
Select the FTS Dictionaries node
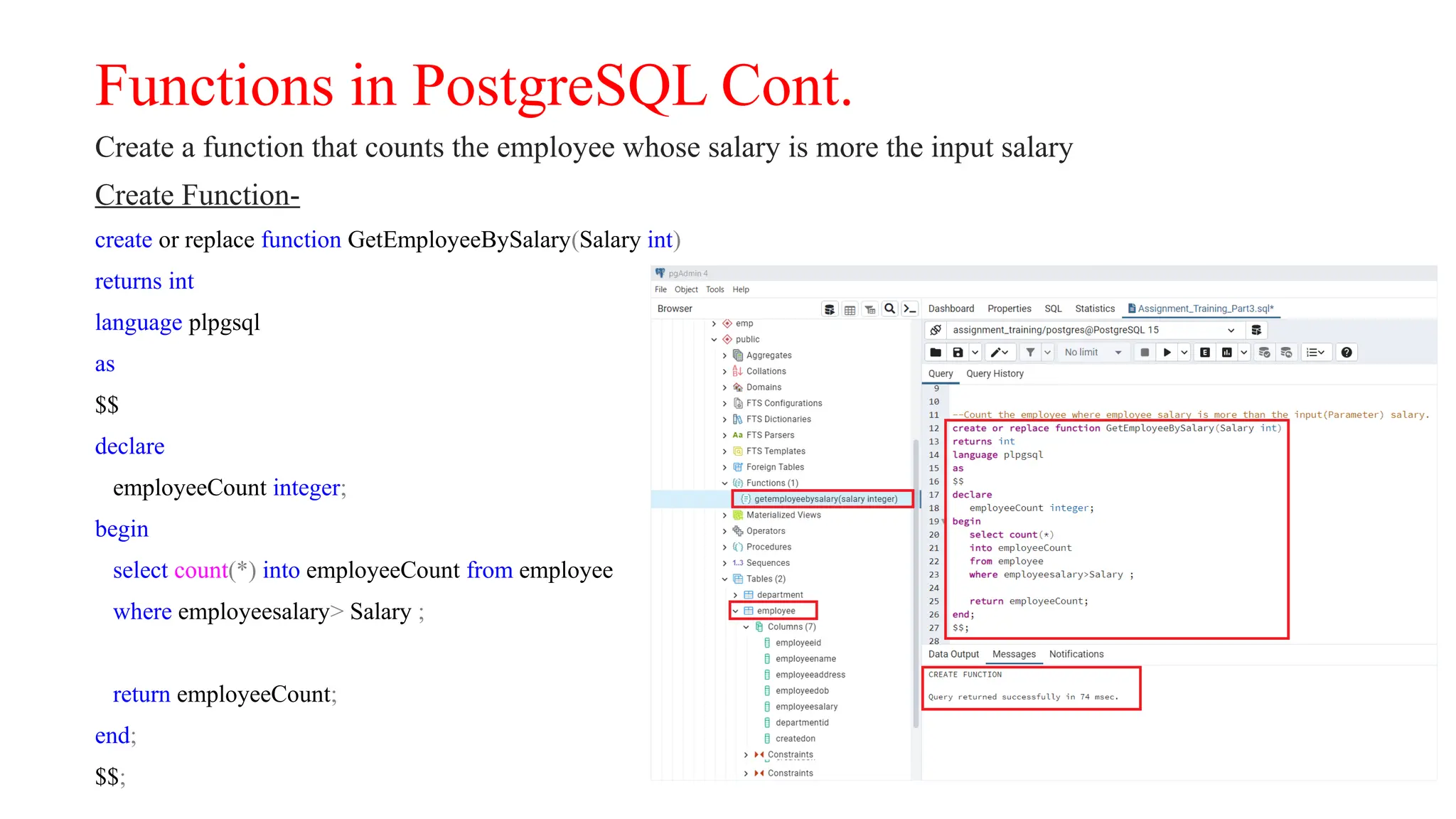pyautogui.click(x=778, y=419)
